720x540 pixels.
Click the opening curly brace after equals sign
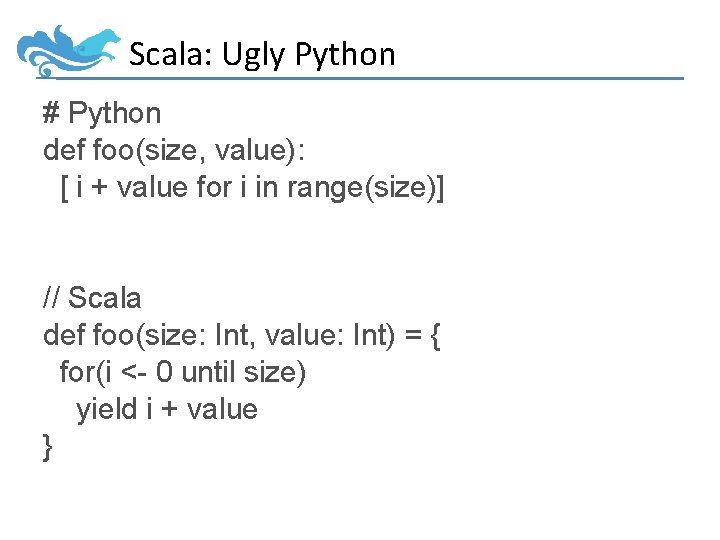point(434,335)
